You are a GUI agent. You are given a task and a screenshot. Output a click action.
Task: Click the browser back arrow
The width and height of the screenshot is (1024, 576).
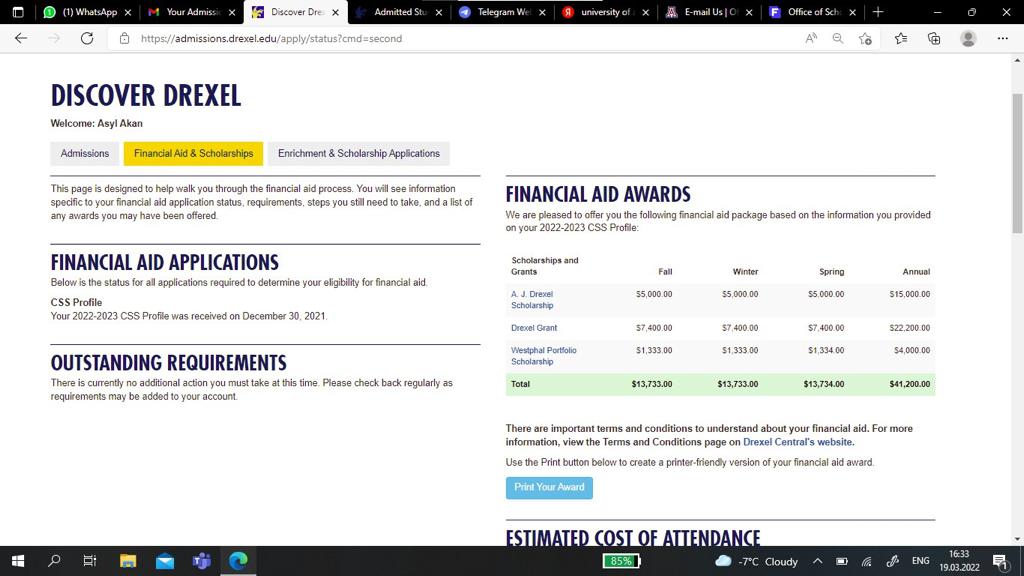[x=21, y=38]
